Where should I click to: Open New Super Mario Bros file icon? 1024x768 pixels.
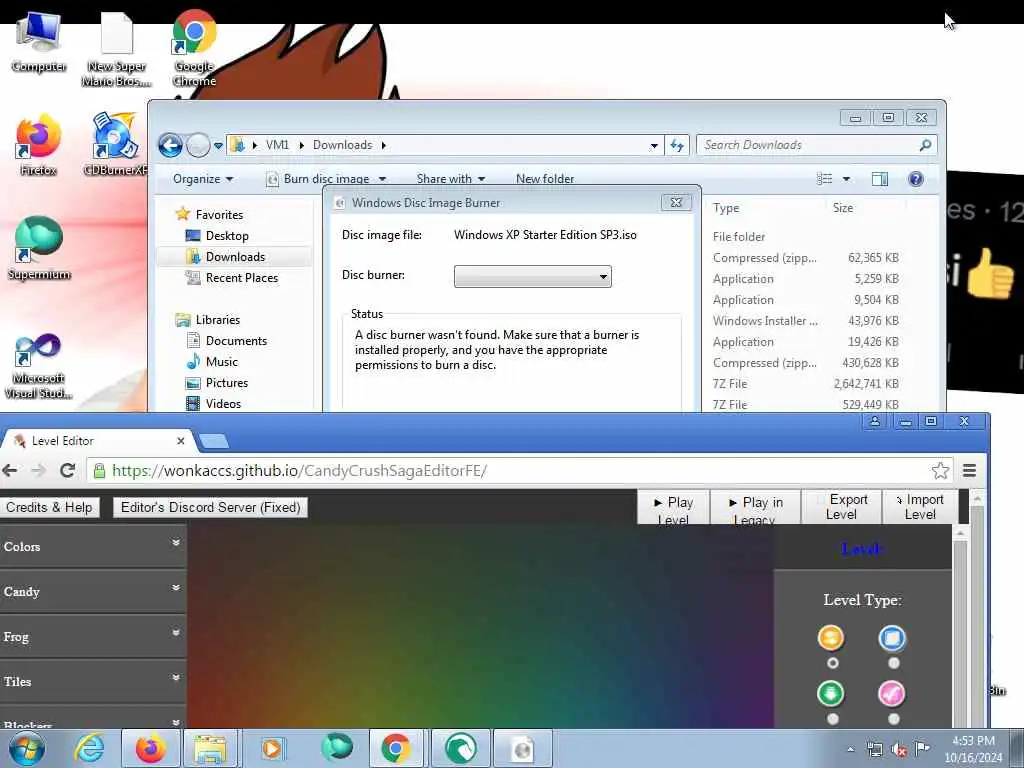pyautogui.click(x=117, y=49)
